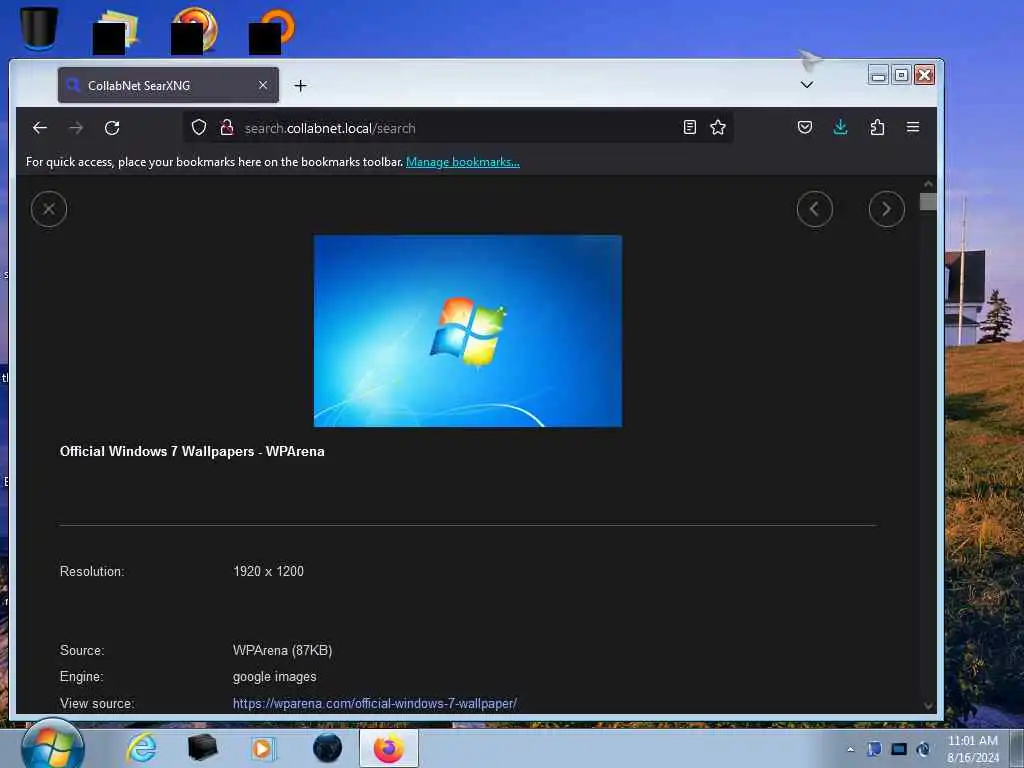Open the extensions puzzle icon
The image size is (1024, 768).
[x=877, y=127]
